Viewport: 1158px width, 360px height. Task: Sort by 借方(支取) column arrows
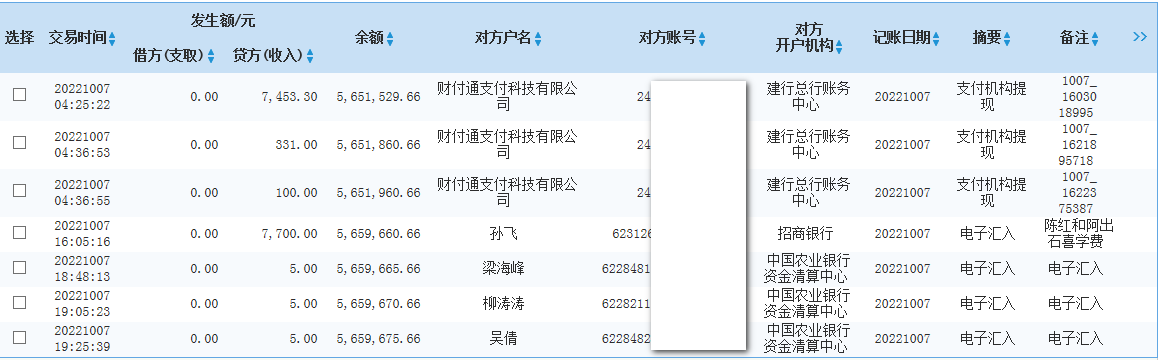point(210,55)
